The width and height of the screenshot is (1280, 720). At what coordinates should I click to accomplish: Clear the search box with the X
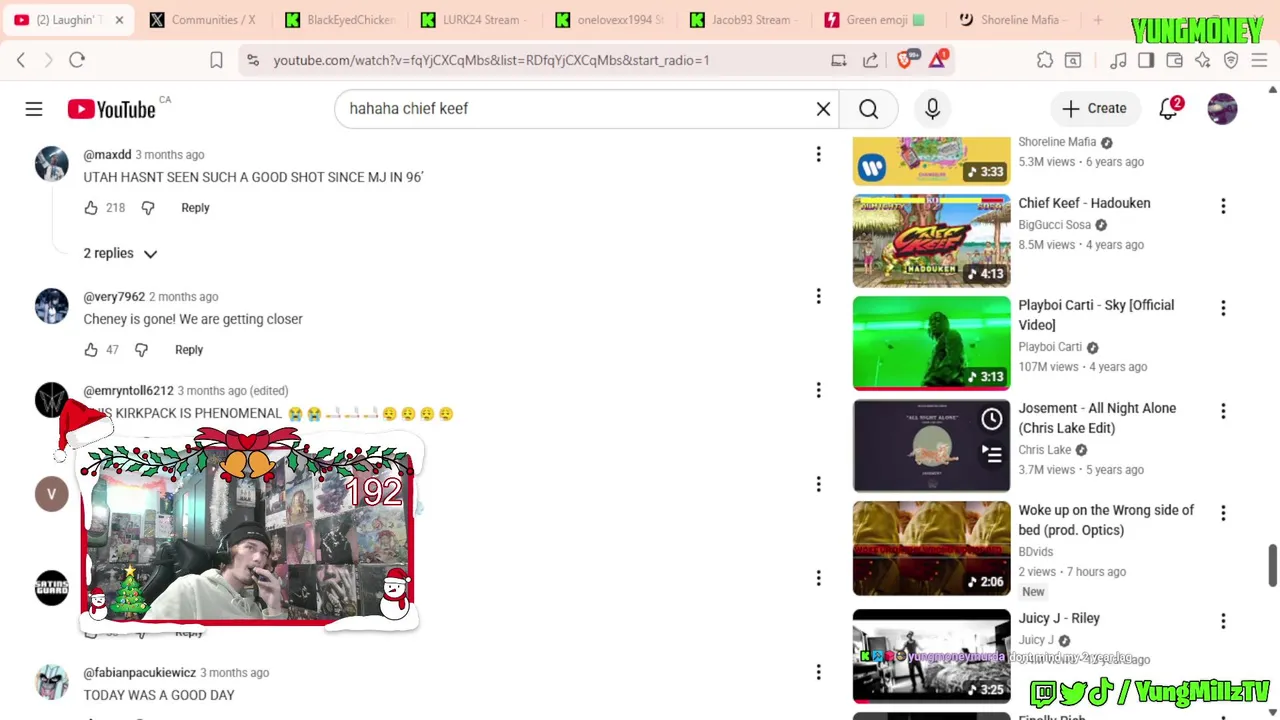[823, 109]
